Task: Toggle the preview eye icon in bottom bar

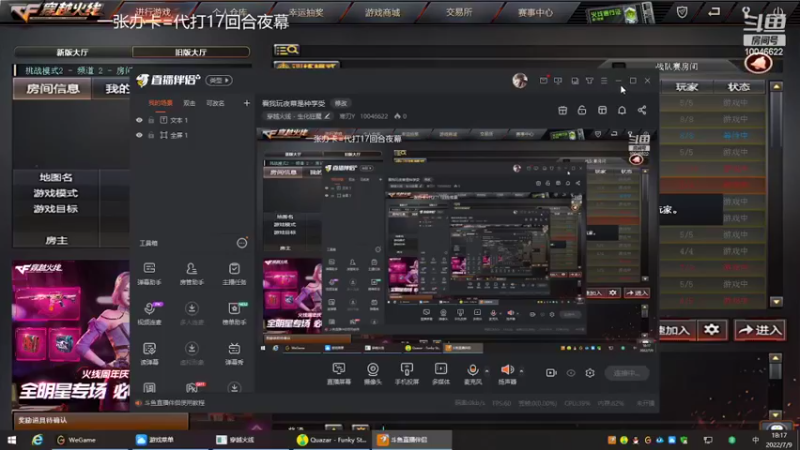Action: click(571, 373)
